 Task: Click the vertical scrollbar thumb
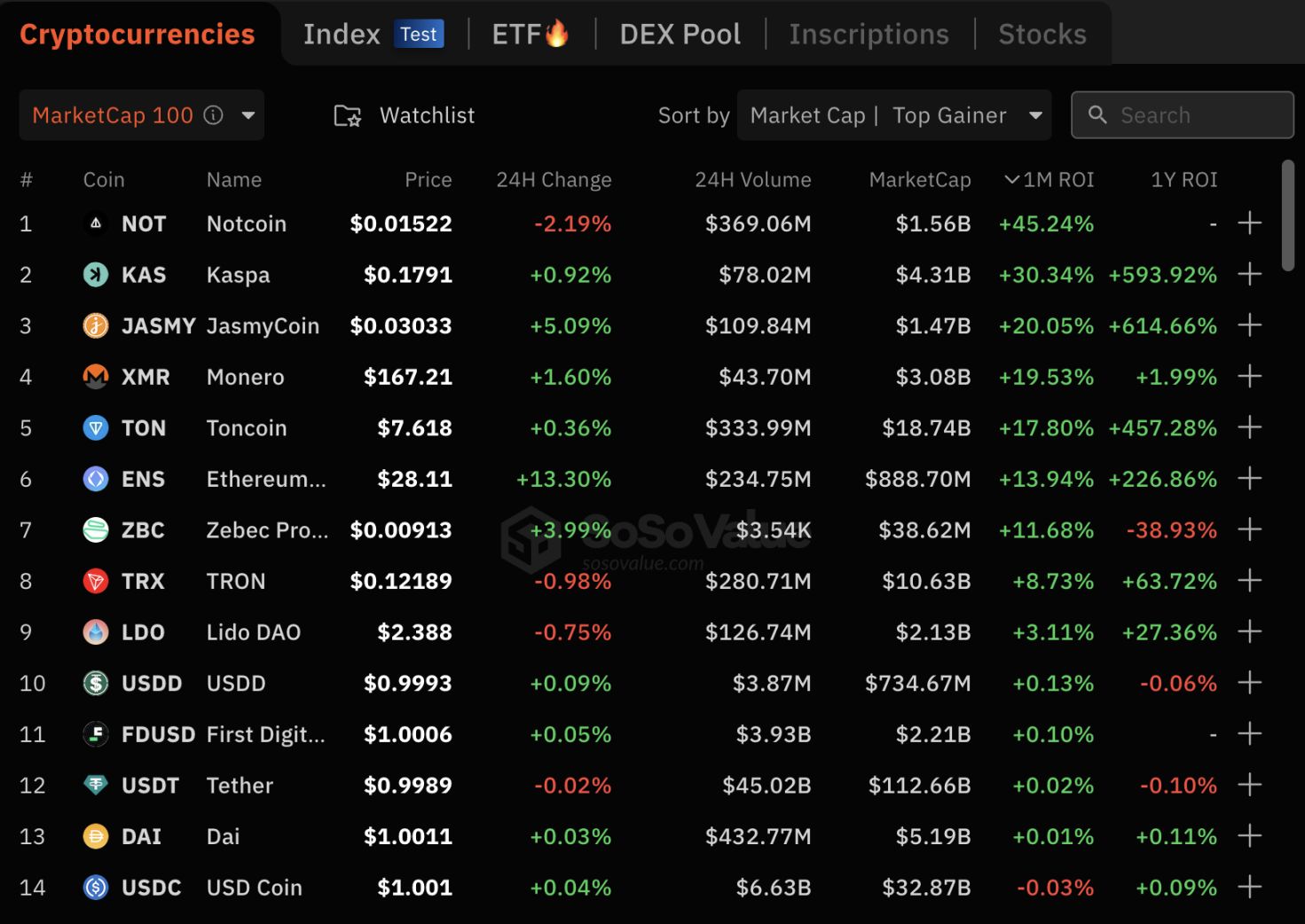point(1287,215)
